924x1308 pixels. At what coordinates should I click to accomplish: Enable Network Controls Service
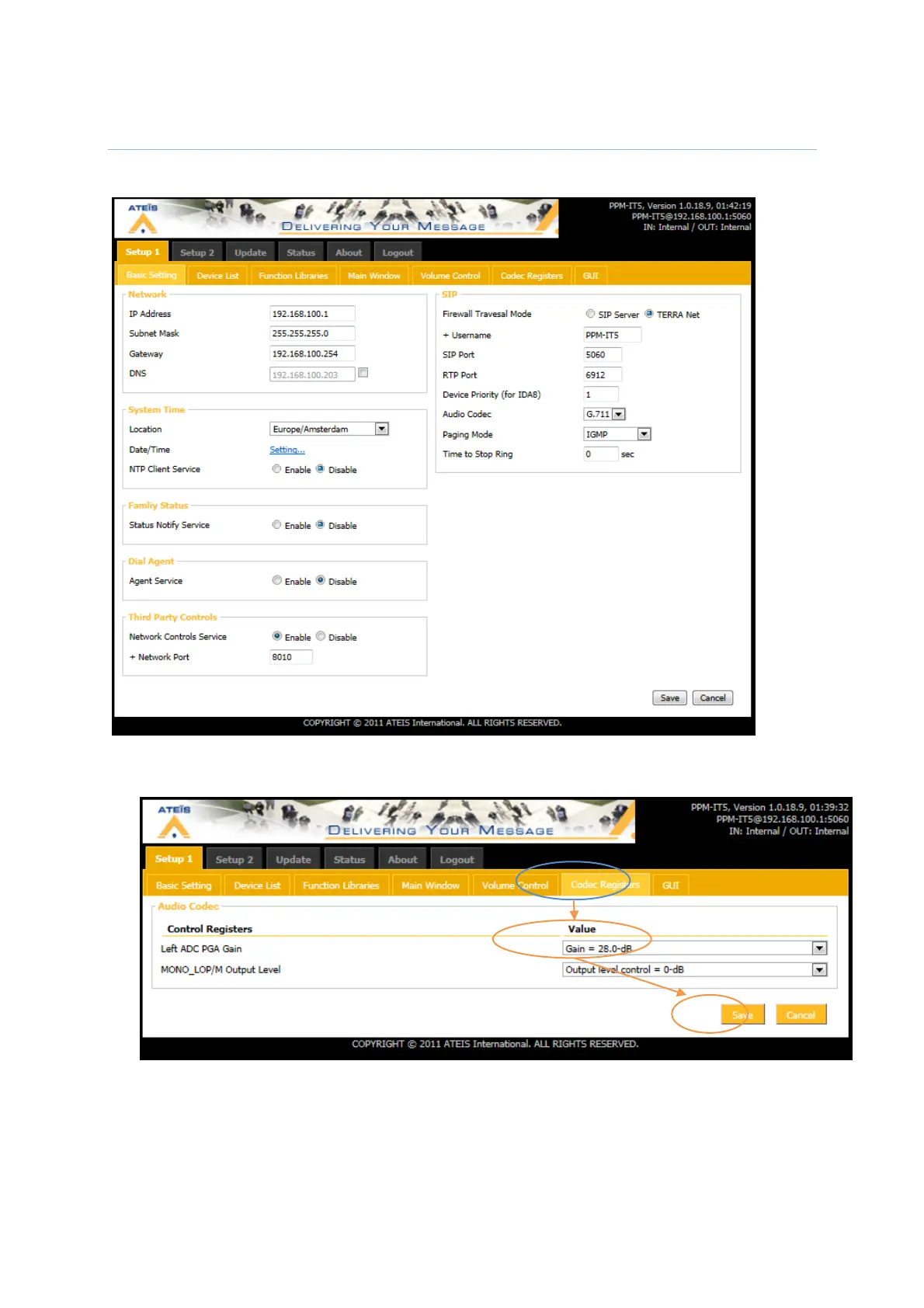[x=276, y=636]
